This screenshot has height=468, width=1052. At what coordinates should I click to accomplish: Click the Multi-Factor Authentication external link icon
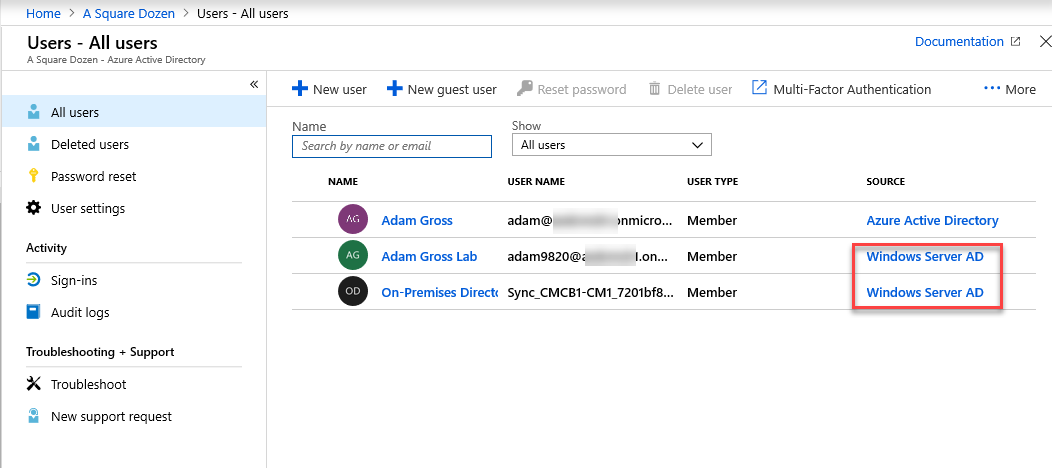click(759, 88)
